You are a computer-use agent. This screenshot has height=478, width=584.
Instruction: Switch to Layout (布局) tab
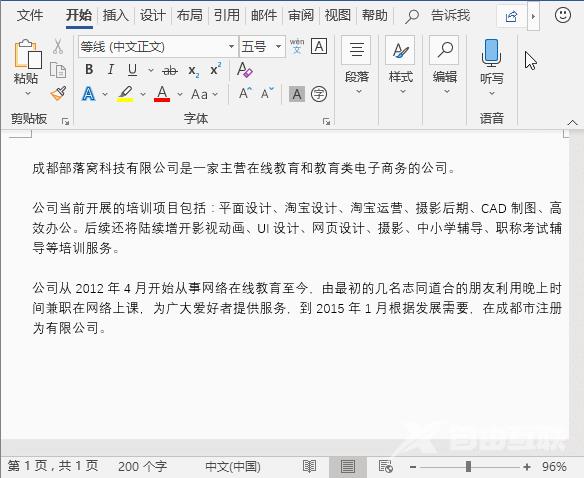(x=190, y=16)
